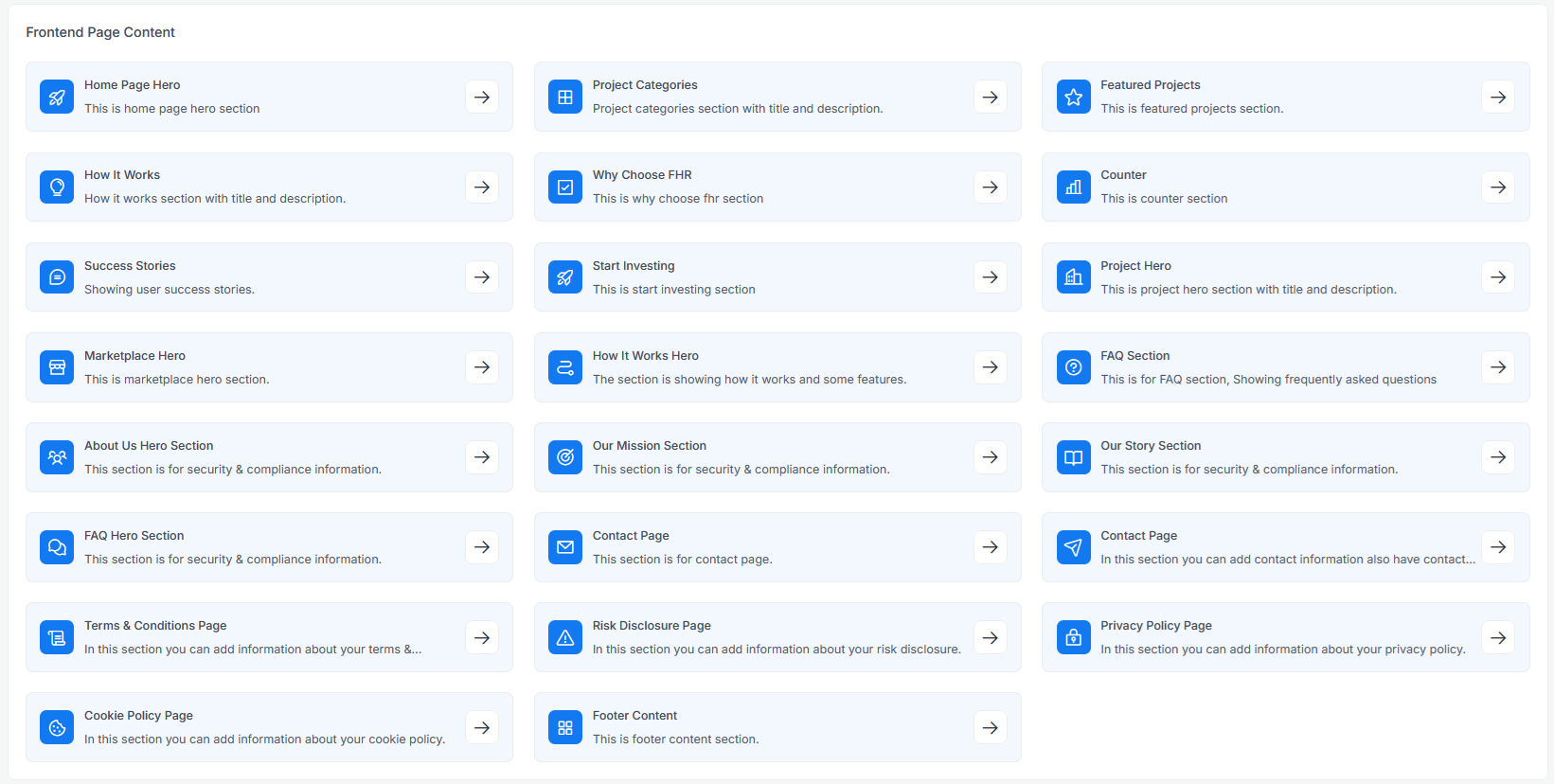Click the arrow on the paper plane Contact Page card
Image resolution: width=1554 pixels, height=784 pixels.
click(1498, 546)
